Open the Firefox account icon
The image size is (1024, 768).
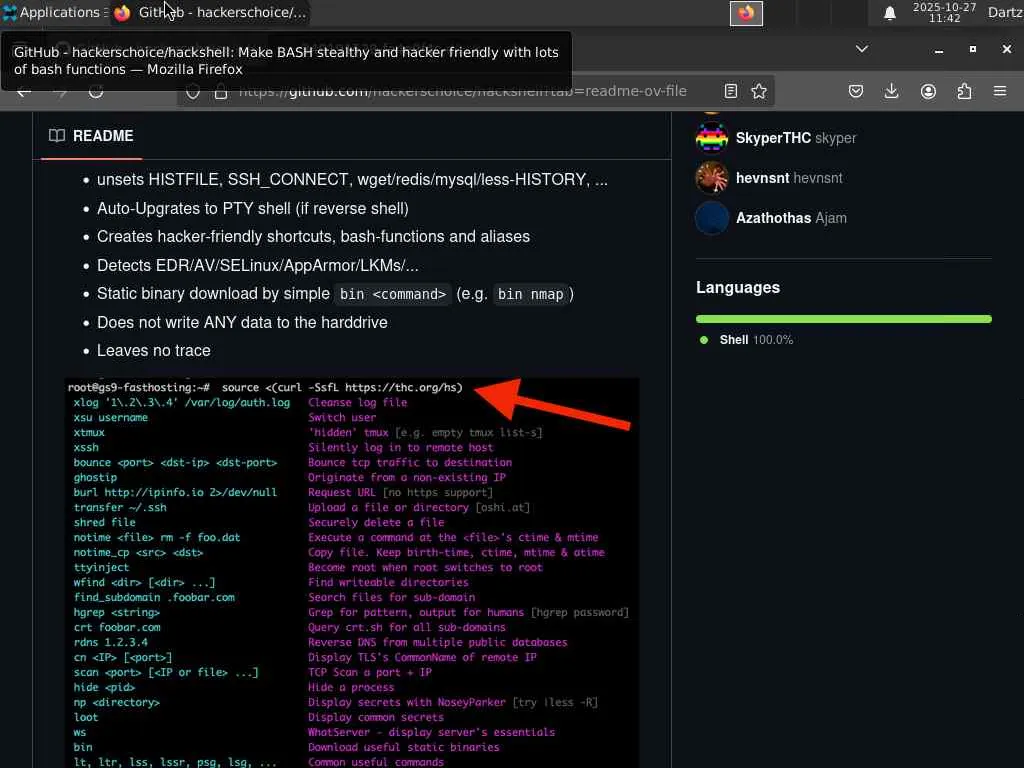[928, 91]
